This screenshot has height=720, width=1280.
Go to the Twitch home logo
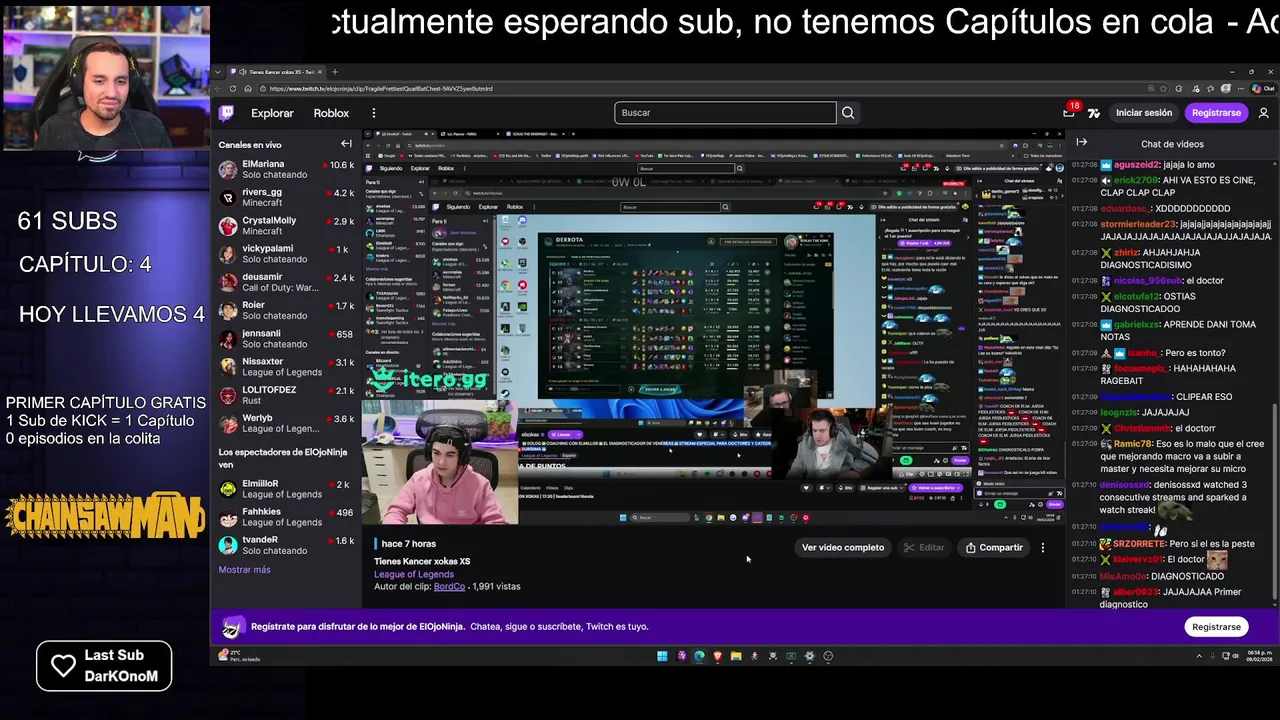coord(227,113)
